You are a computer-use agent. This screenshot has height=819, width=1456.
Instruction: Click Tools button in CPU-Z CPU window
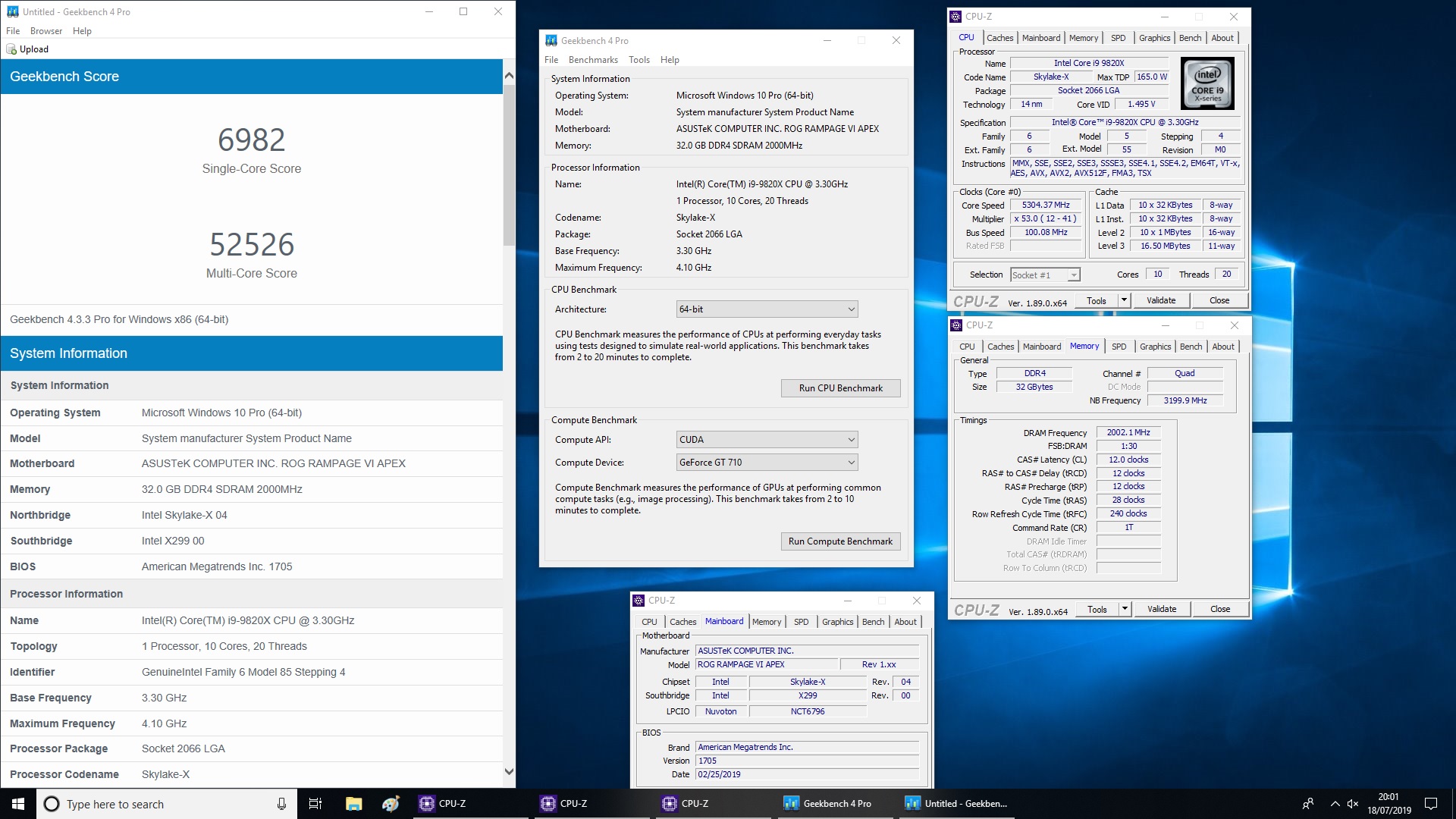coord(1097,300)
